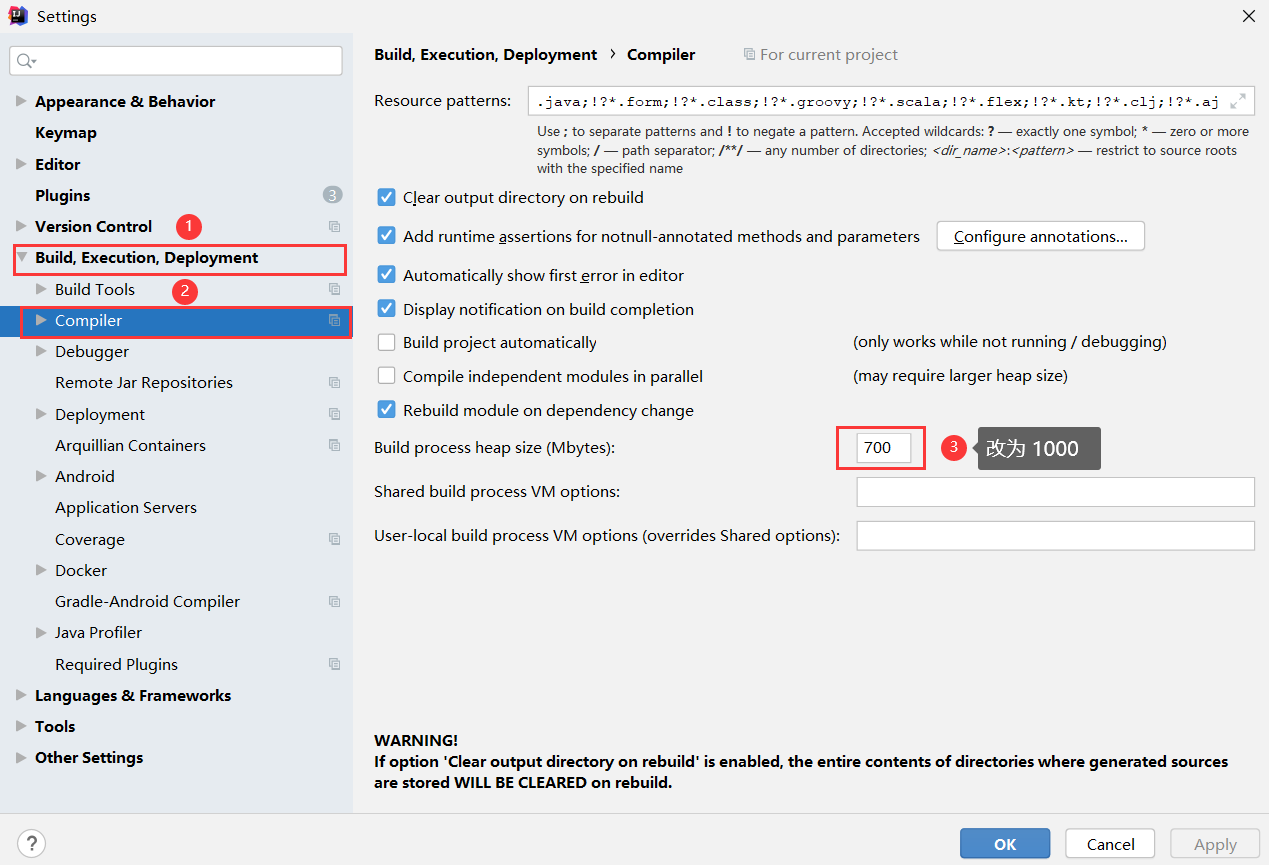Viewport: 1269px width, 865px height.
Task: Click the Configure annotations button
Action: [1040, 237]
